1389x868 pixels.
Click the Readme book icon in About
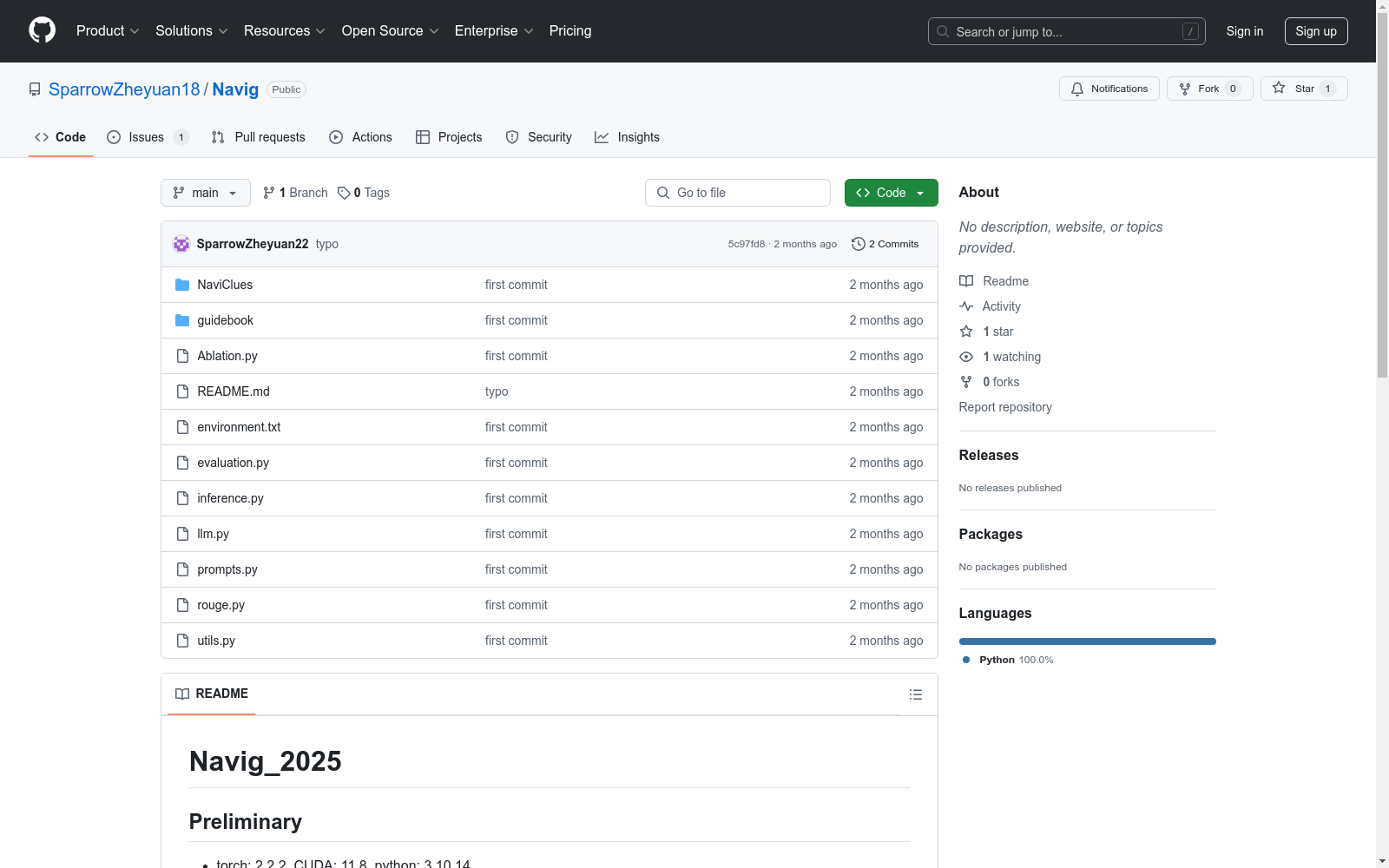tap(966, 281)
